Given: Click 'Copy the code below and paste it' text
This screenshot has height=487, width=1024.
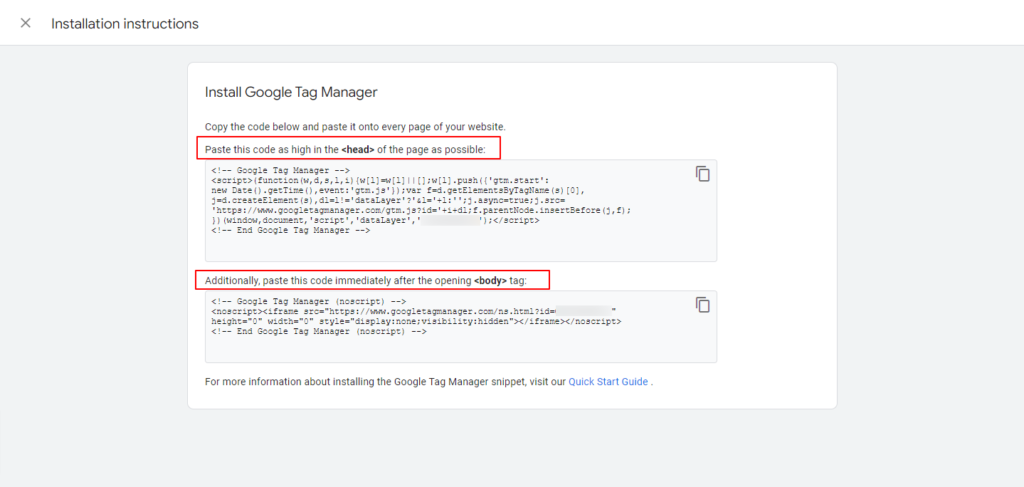Looking at the screenshot, I should click(x=355, y=127).
